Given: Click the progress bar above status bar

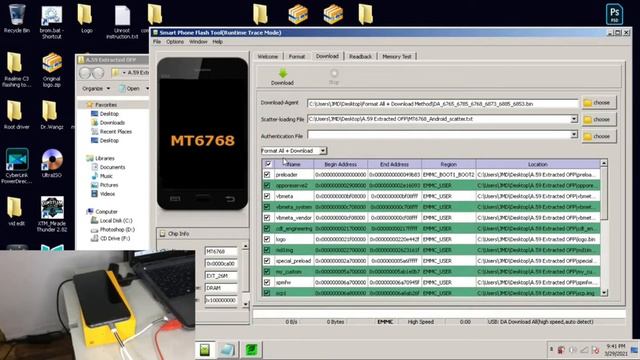Looking at the screenshot, I should tap(439, 313).
